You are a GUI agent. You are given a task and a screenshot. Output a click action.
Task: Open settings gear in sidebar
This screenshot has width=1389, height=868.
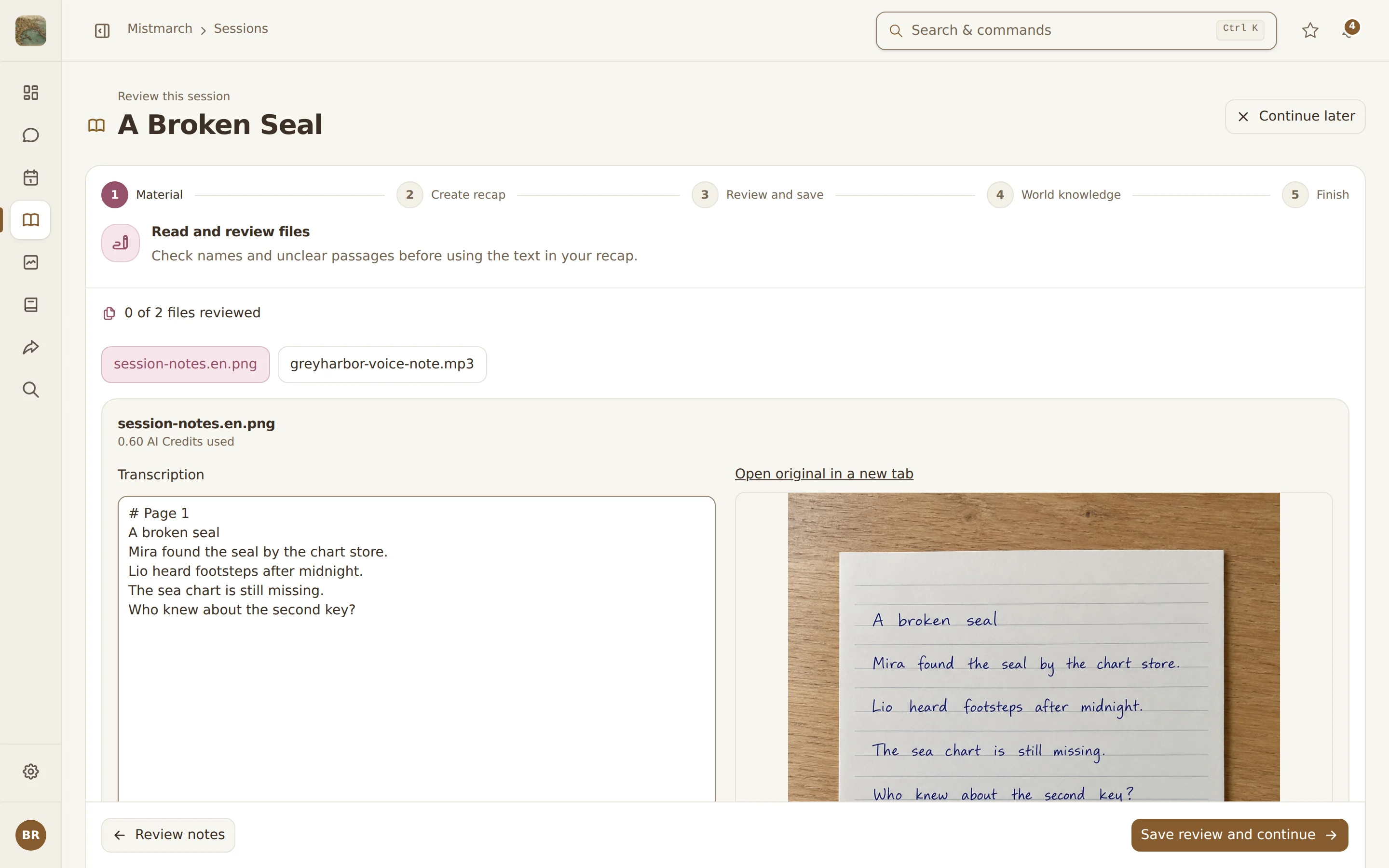tap(30, 772)
